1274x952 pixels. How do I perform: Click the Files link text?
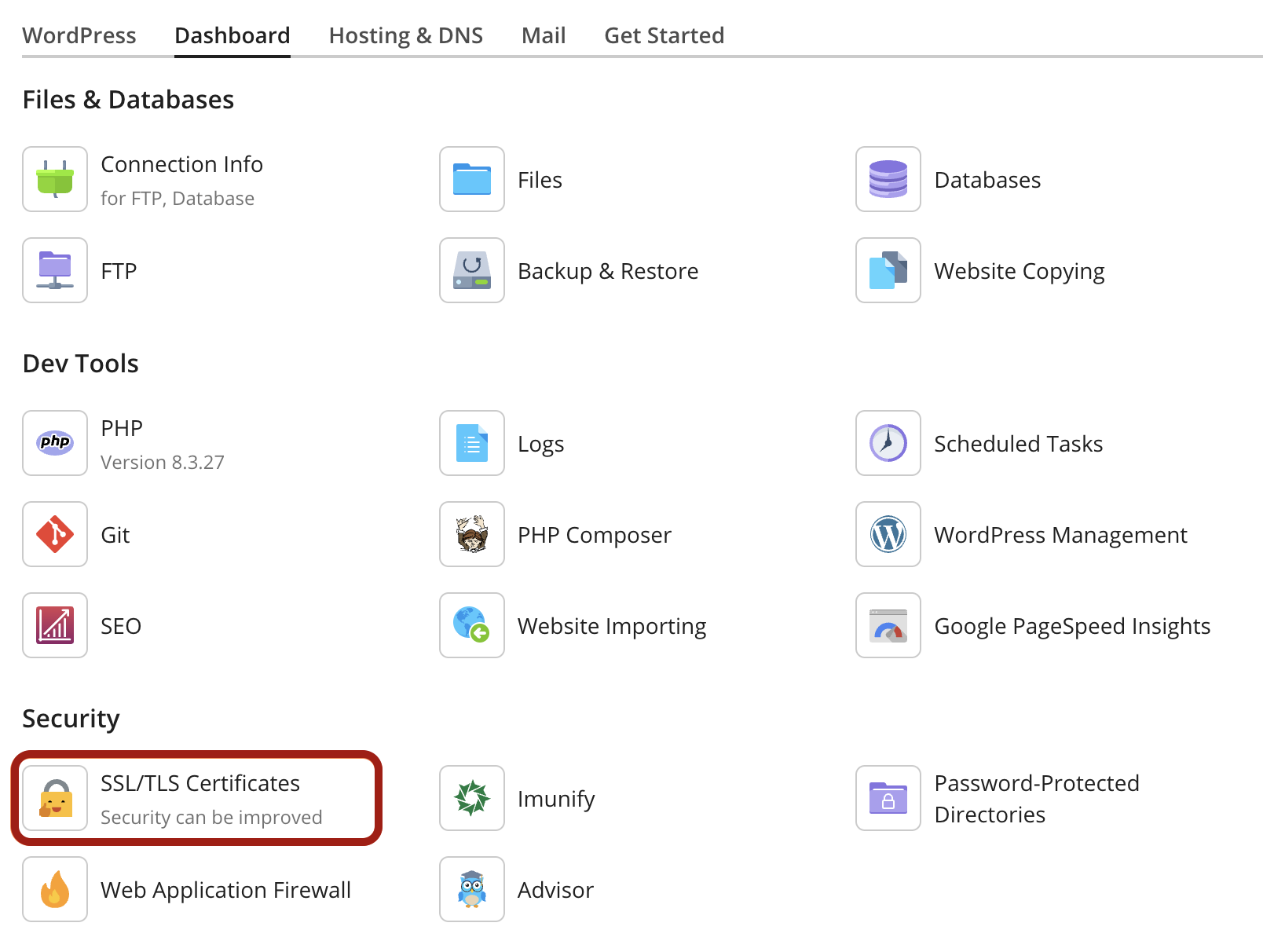(x=540, y=180)
